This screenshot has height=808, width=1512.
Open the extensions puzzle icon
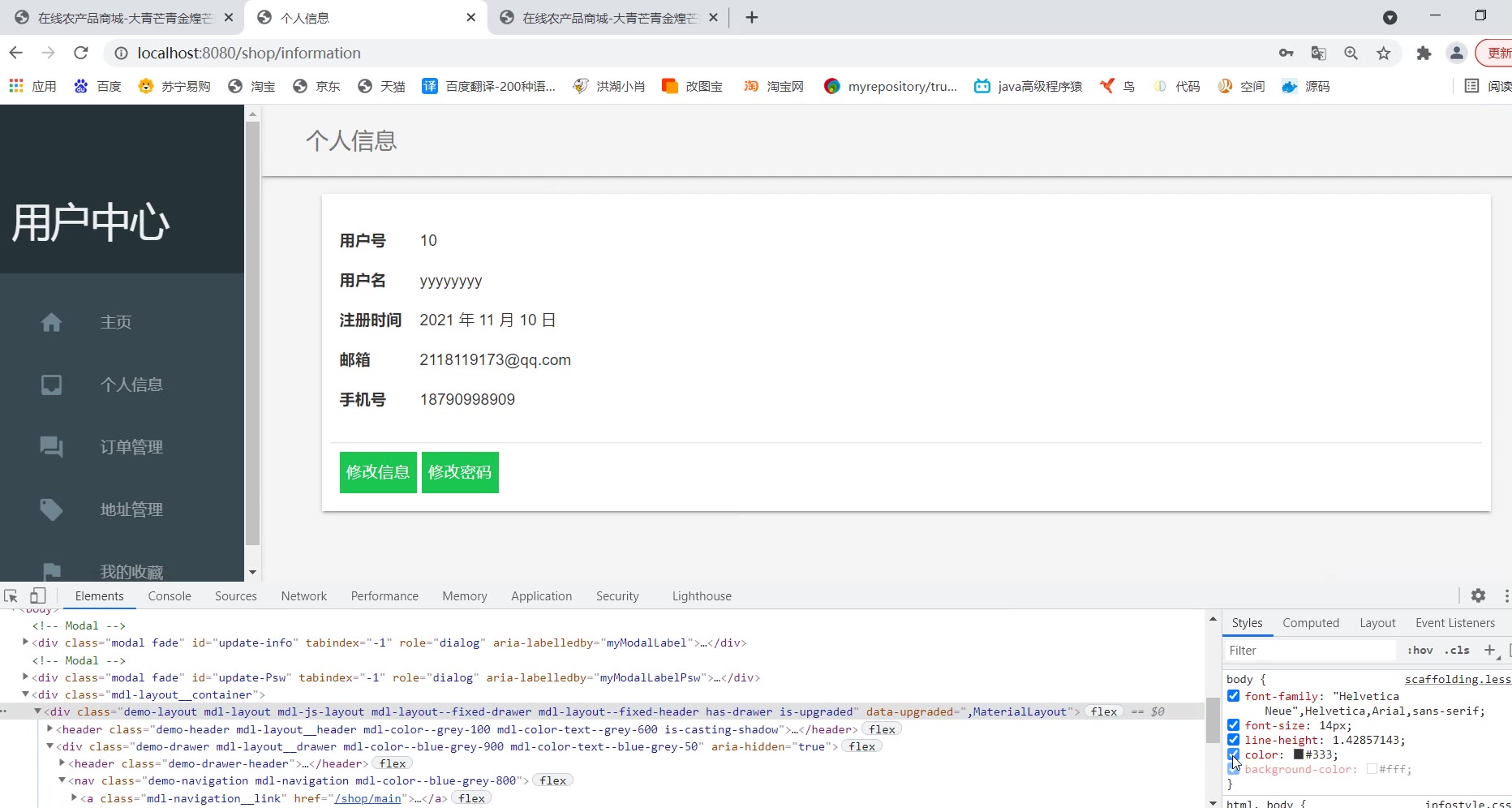click(x=1424, y=53)
